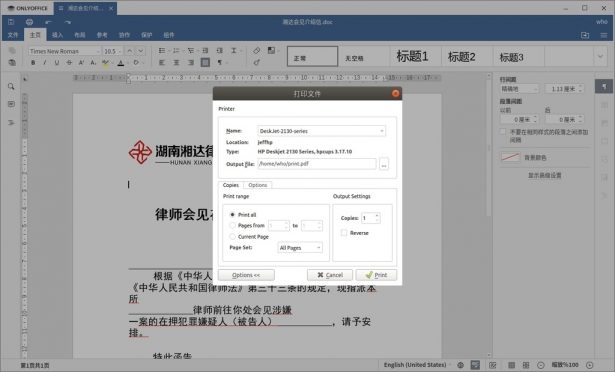Click the font color icon
The height and width of the screenshot is (372, 615).
121,63
